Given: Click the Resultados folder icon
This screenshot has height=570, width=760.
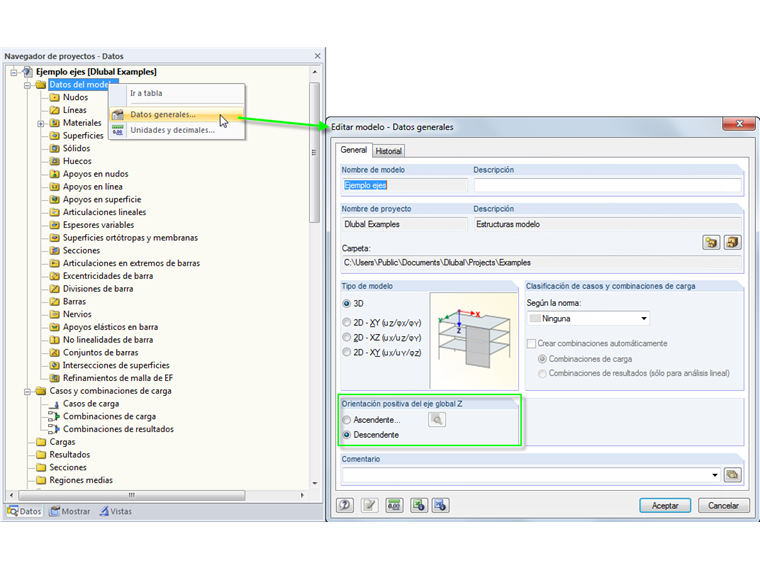Looking at the screenshot, I should [x=41, y=455].
